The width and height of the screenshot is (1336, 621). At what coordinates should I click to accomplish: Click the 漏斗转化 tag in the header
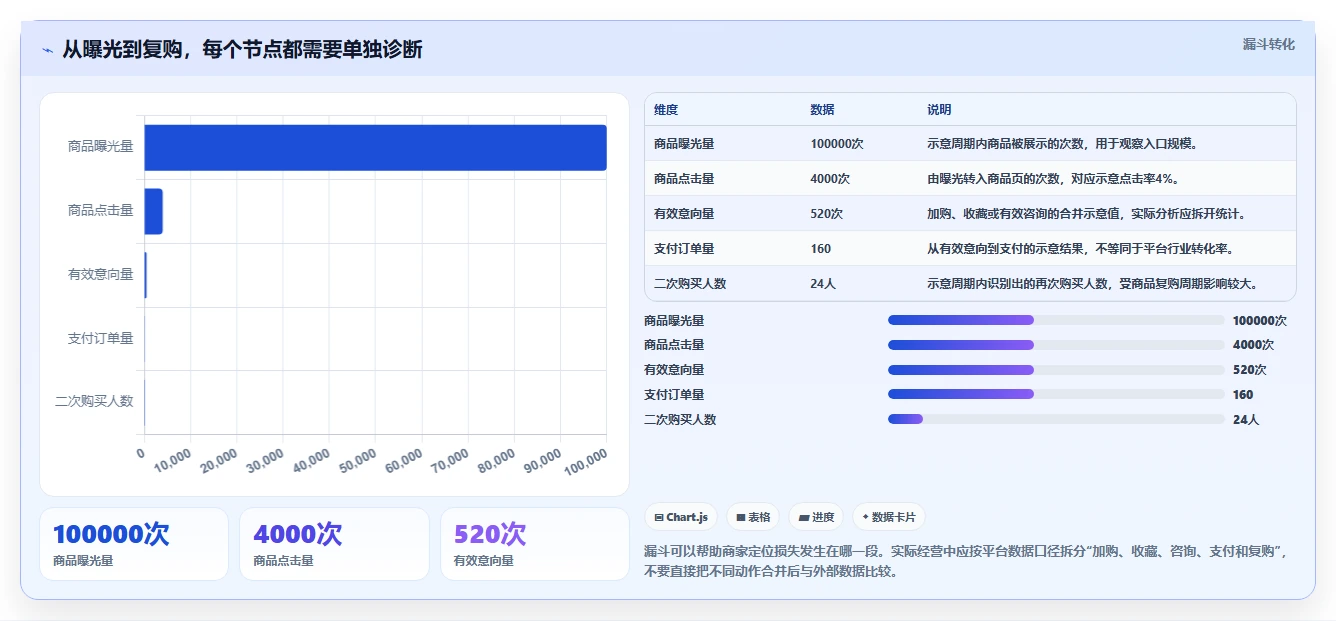(x=1269, y=45)
